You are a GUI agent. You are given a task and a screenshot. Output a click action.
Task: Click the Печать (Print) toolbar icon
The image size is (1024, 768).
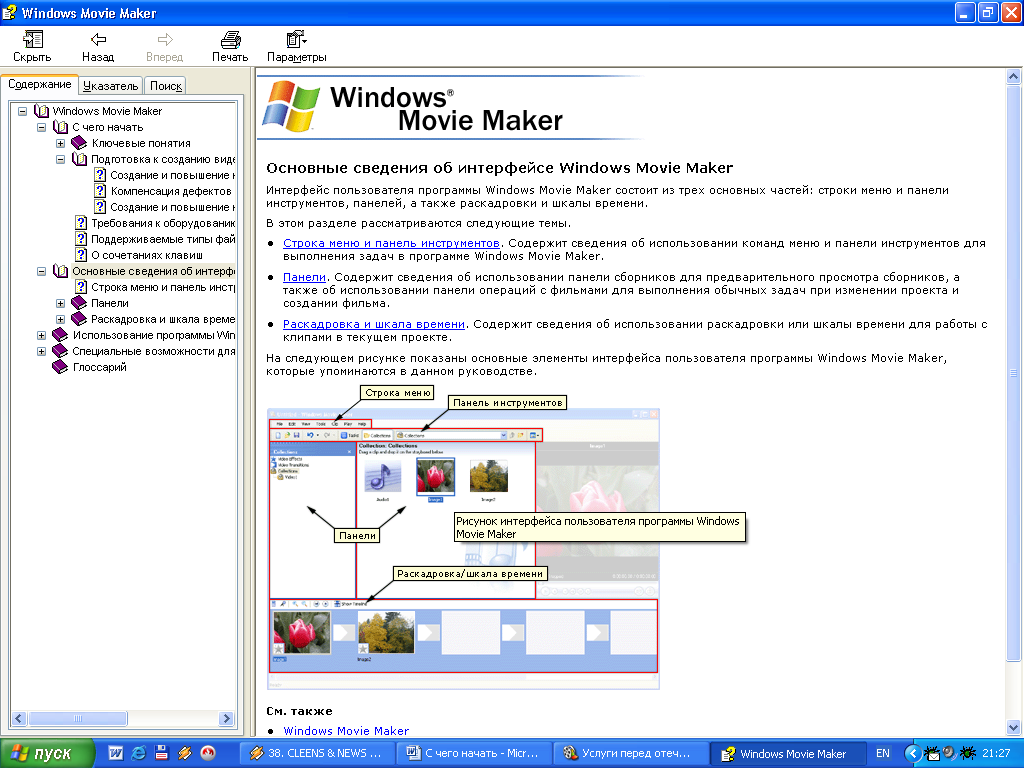(230, 40)
